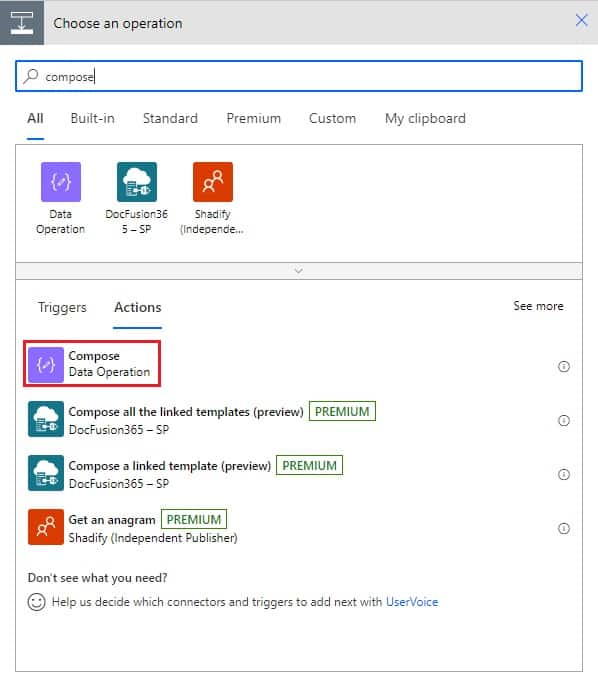Open the UserVoice link

[x=412, y=602]
